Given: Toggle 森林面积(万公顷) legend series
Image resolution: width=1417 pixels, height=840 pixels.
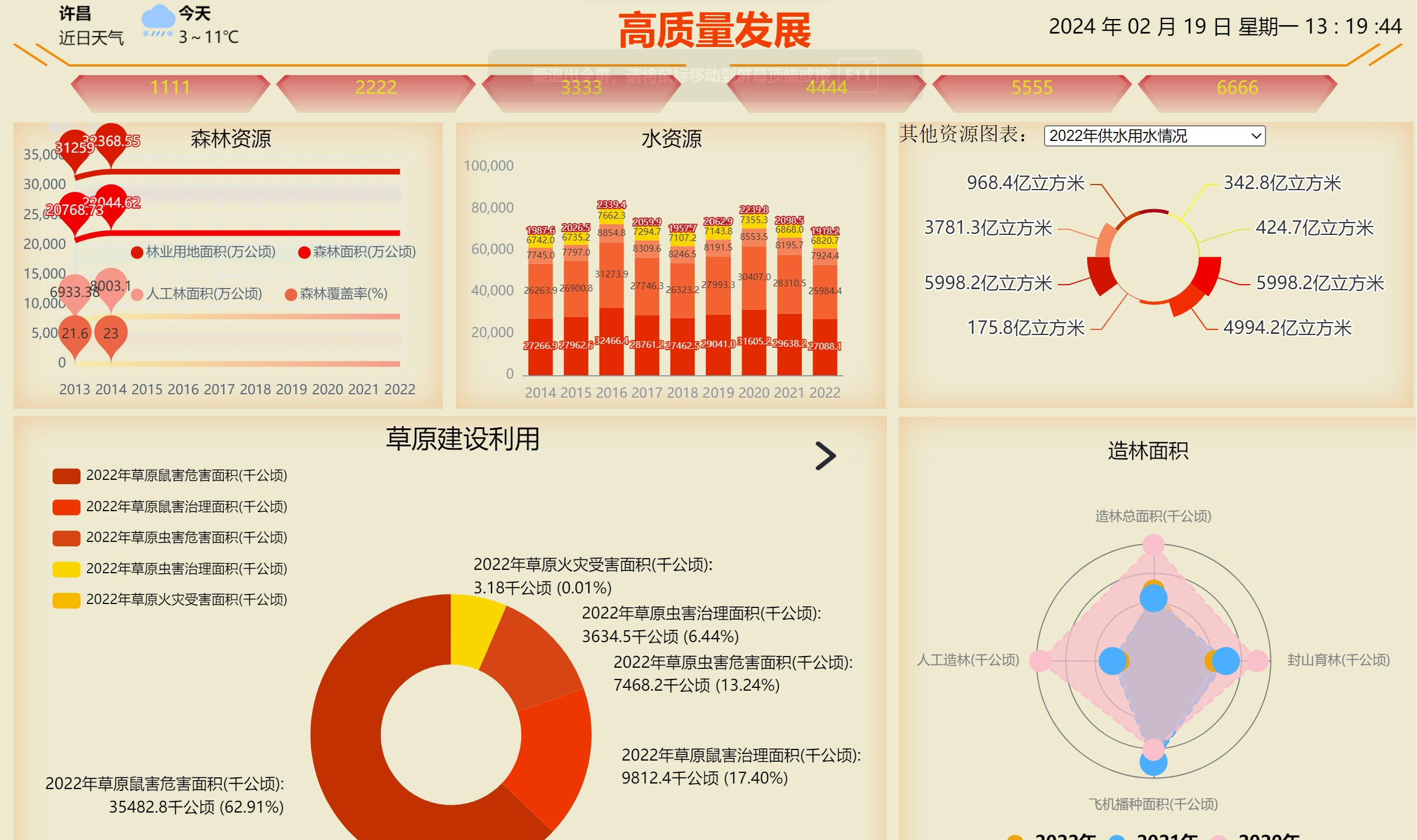Looking at the screenshot, I should click(357, 252).
